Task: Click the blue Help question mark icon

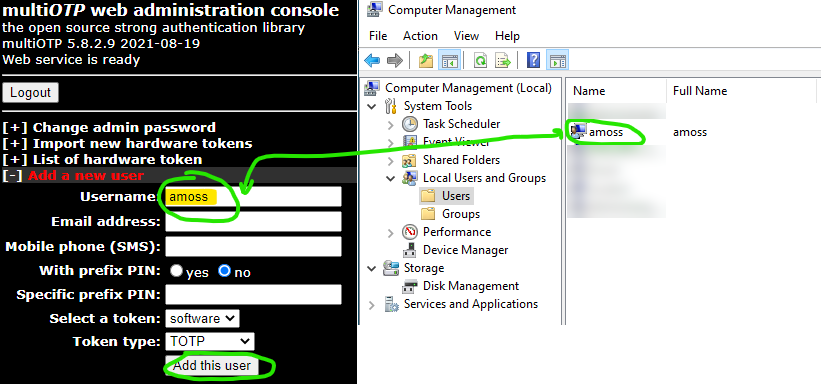Action: tap(533, 61)
